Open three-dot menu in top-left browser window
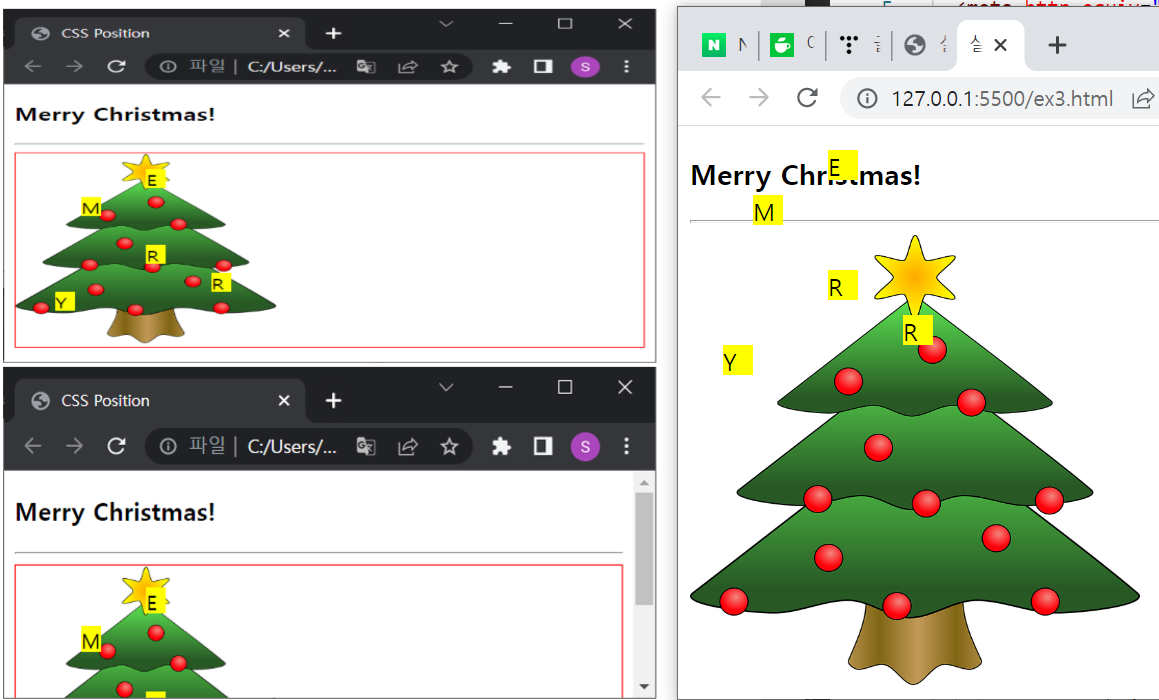Screen dimensions: 1159x700 [x=627, y=67]
